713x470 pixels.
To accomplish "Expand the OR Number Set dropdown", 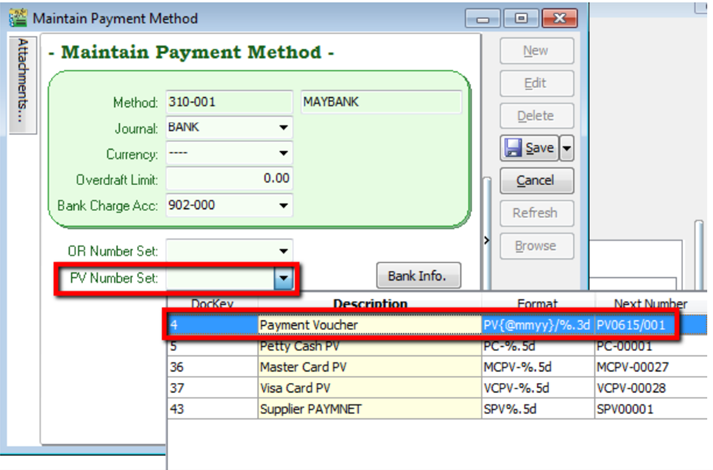I will point(284,250).
